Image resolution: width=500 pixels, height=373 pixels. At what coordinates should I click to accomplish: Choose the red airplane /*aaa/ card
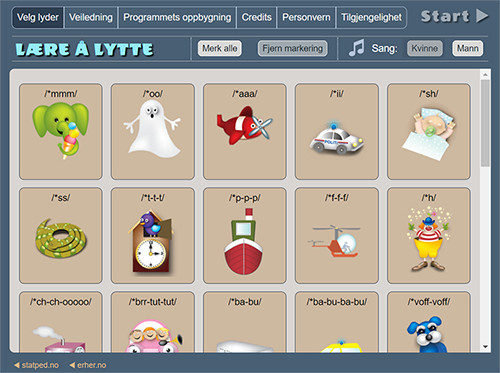coord(245,132)
